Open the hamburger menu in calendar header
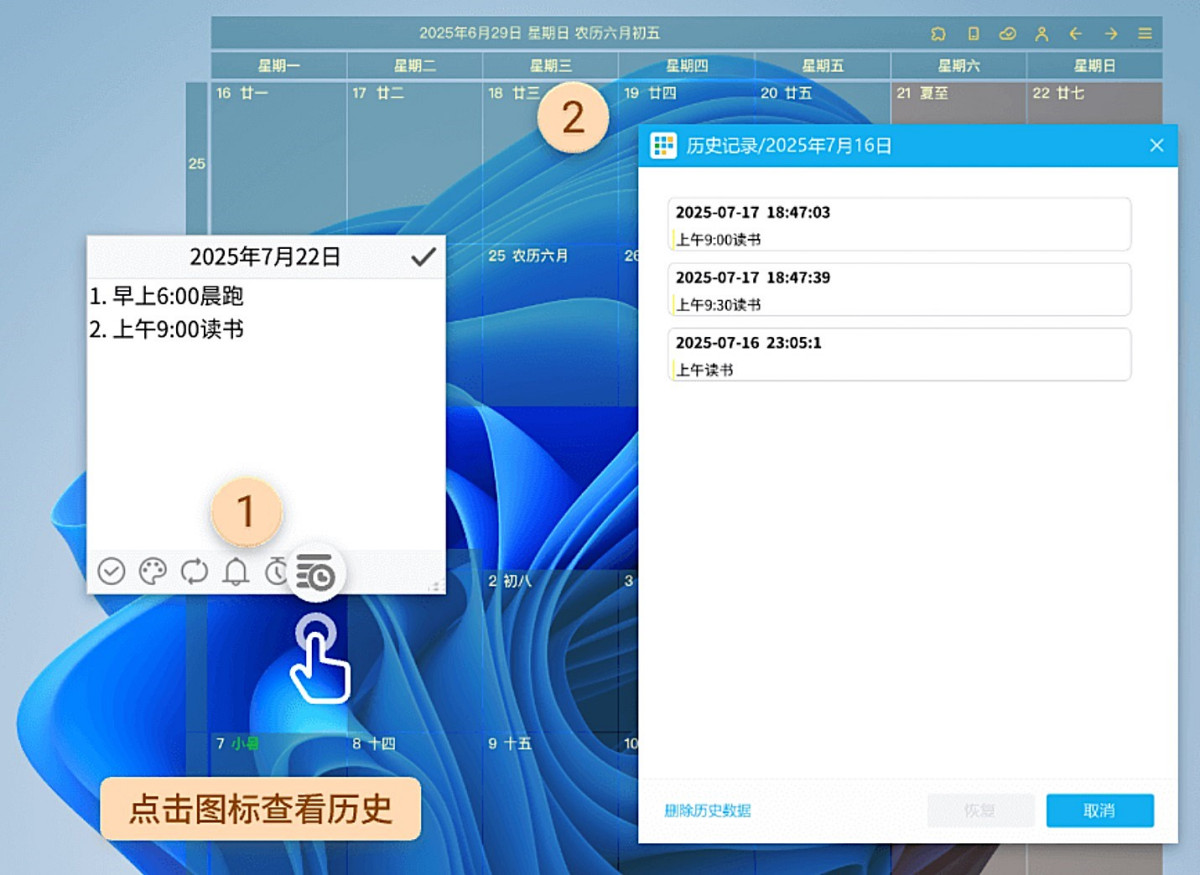The height and width of the screenshot is (875, 1200). (x=1143, y=33)
